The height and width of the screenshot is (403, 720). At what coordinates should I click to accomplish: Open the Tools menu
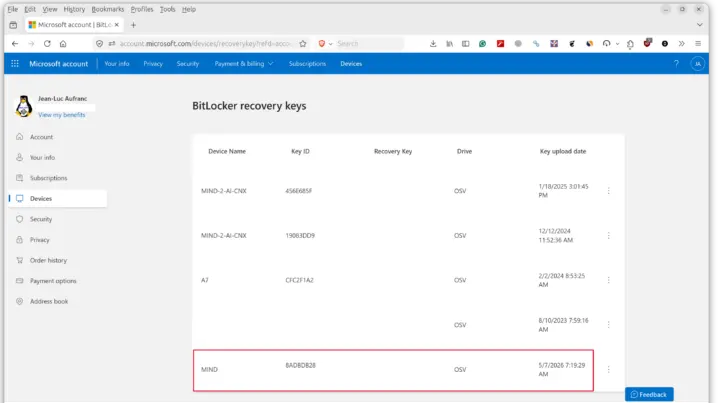coord(167,9)
